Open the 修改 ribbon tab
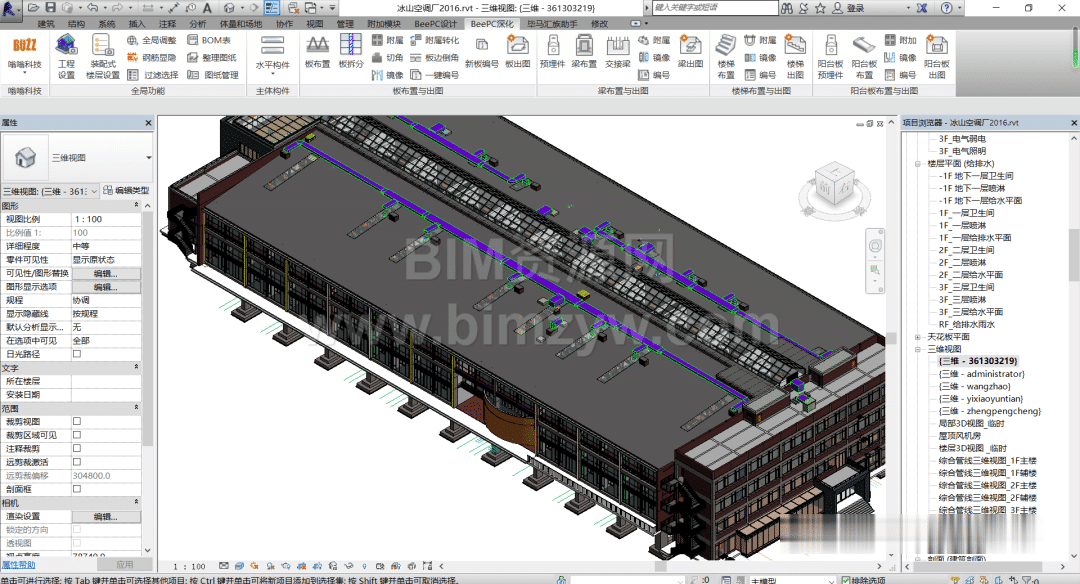Image resolution: width=1080 pixels, height=584 pixels. [600, 23]
